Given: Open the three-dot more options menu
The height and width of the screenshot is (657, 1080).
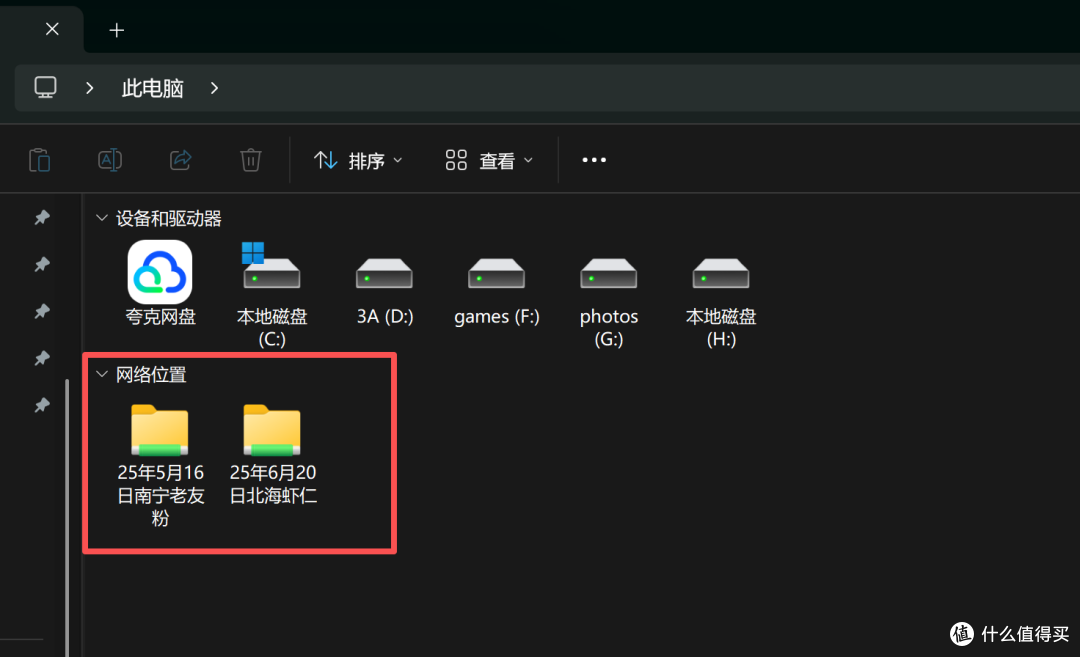Looking at the screenshot, I should 594,160.
